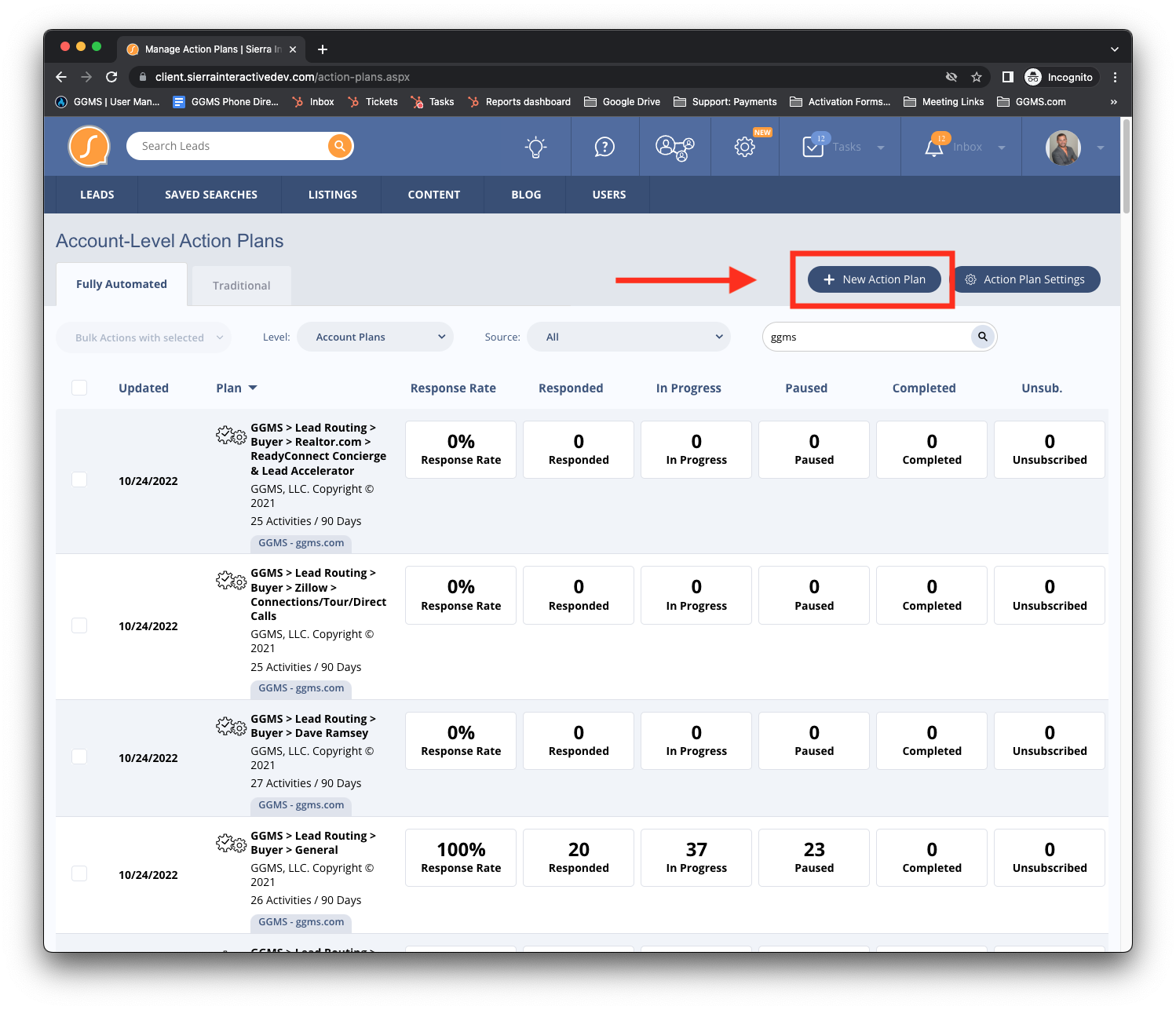The image size is (1176, 1010).
Task: Switch to the Traditional tab
Action: point(242,286)
